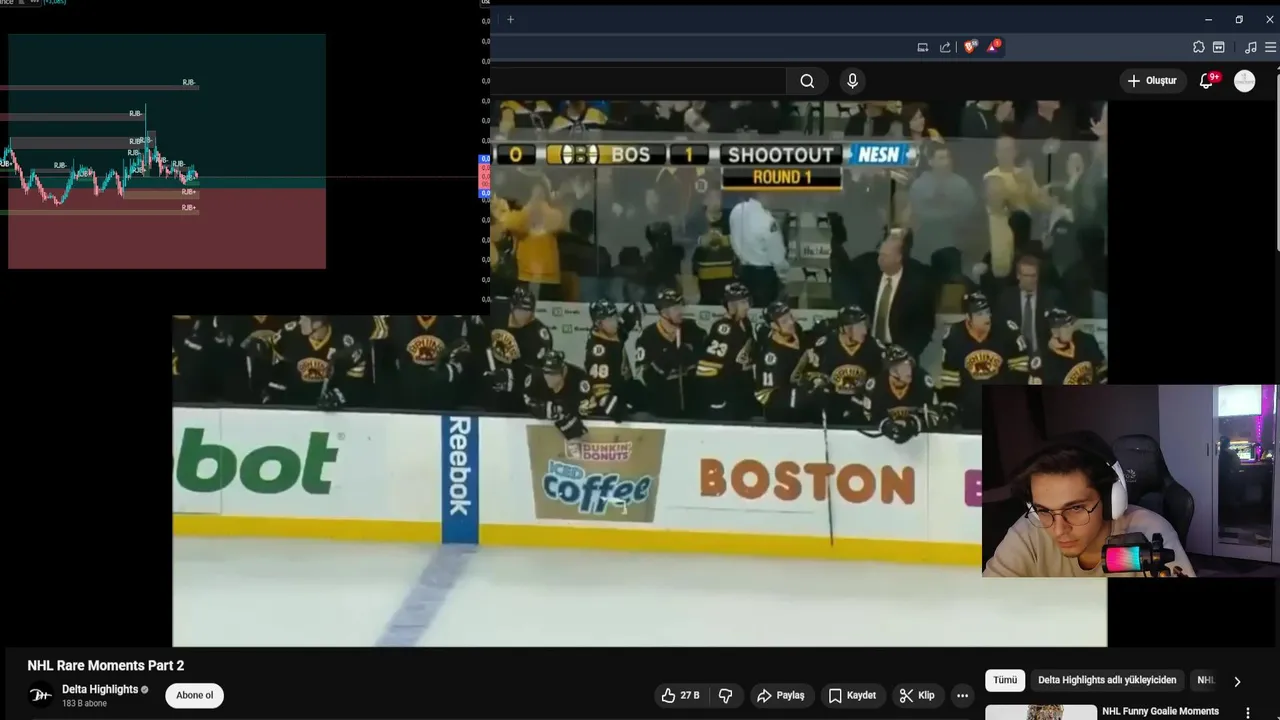Select the Tümü filter chip
The width and height of the screenshot is (1280, 720).
pyautogui.click(x=1005, y=680)
